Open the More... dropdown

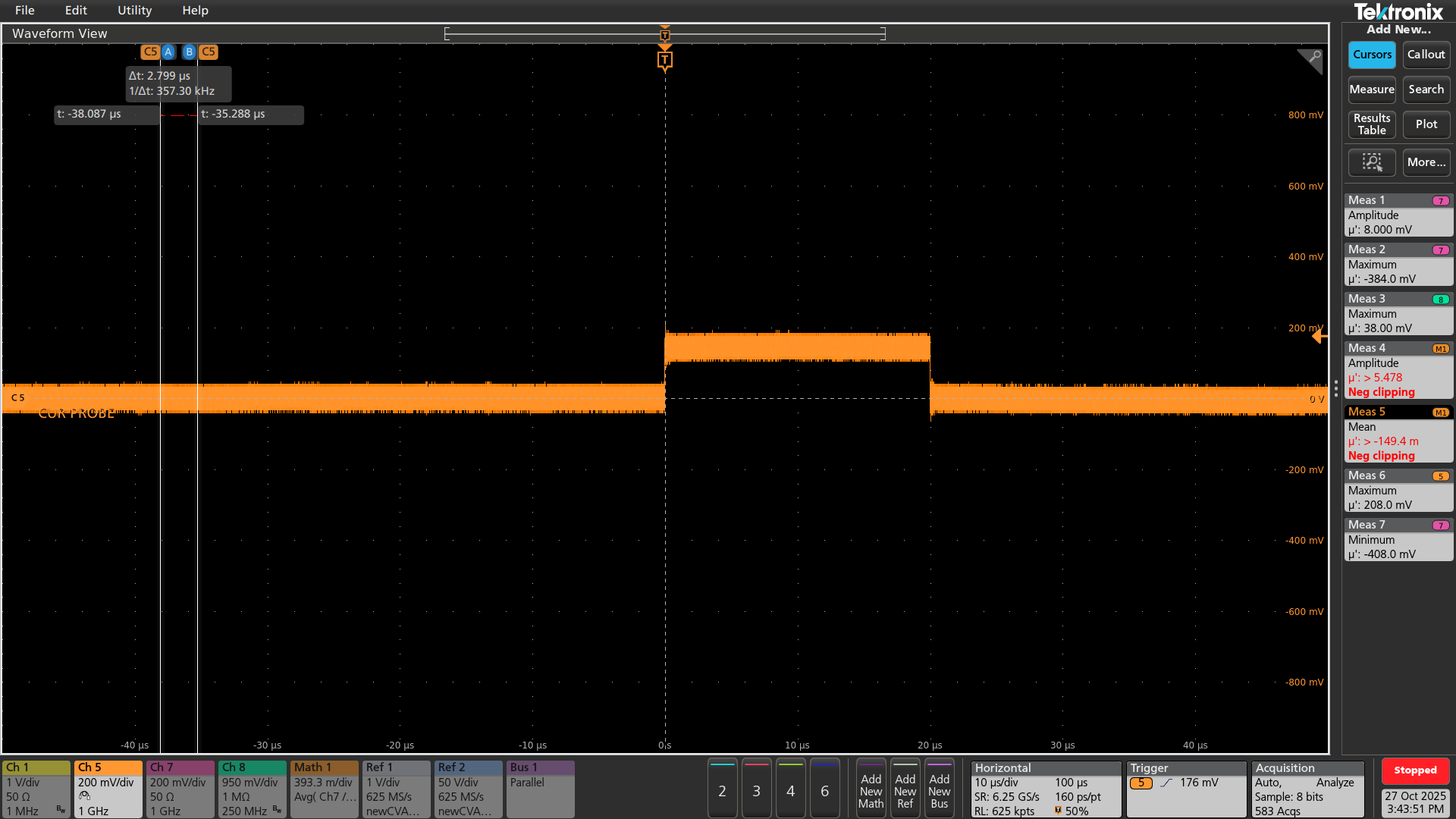1426,162
